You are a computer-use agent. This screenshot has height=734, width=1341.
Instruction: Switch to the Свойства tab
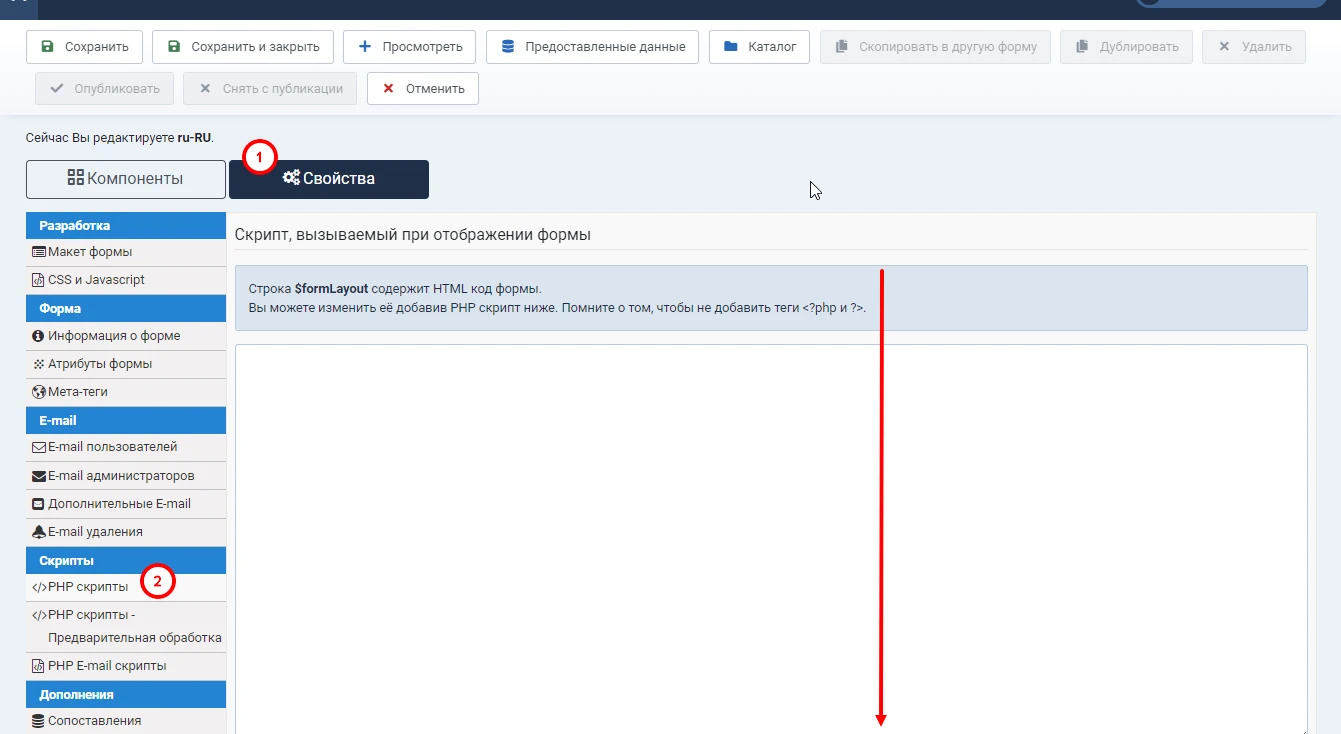tap(329, 179)
